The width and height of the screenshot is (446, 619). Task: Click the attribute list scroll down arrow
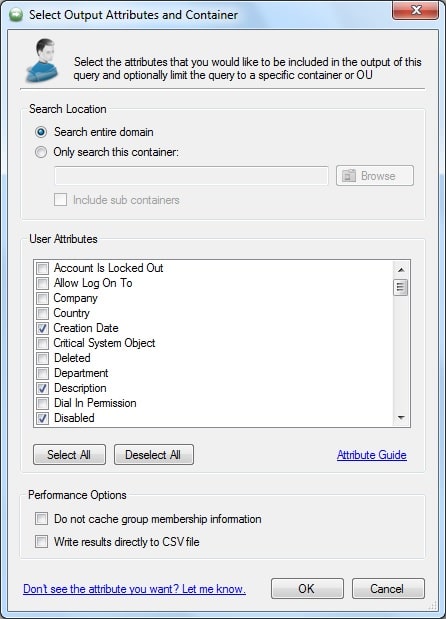[x=401, y=417]
